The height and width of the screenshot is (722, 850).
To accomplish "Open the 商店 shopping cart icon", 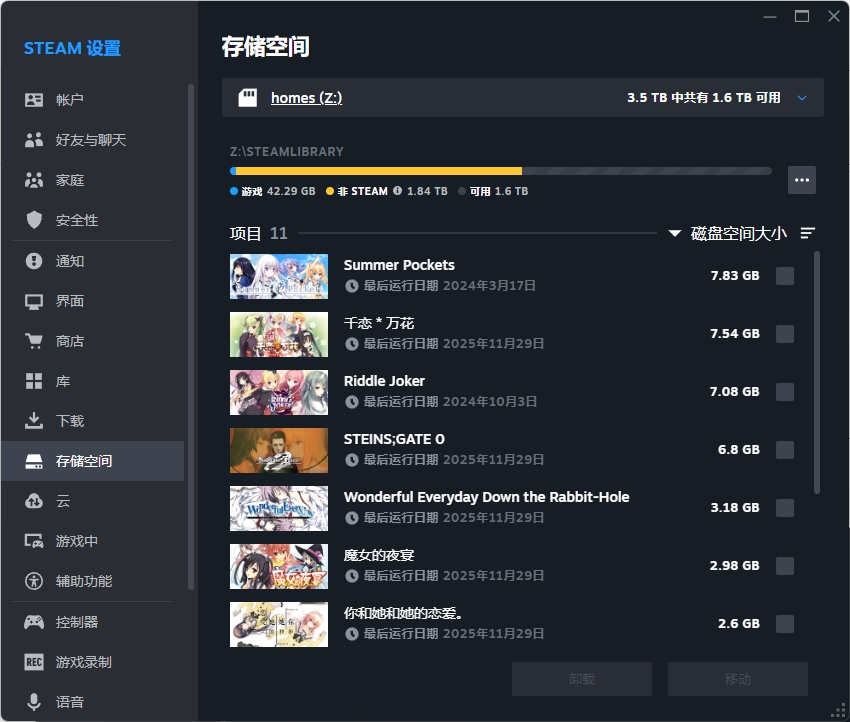I will (x=34, y=341).
